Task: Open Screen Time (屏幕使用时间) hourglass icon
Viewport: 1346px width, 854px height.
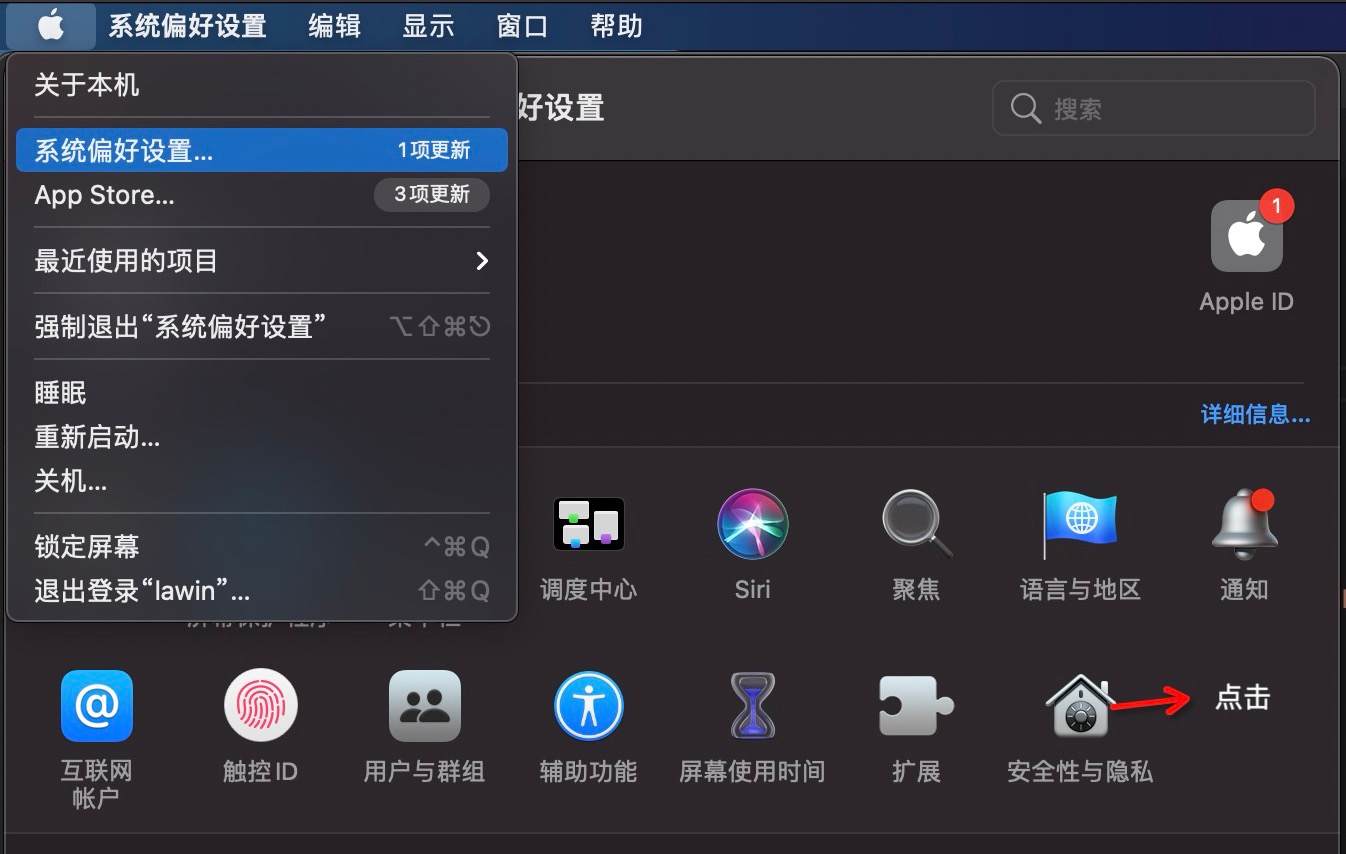Action: pos(752,706)
